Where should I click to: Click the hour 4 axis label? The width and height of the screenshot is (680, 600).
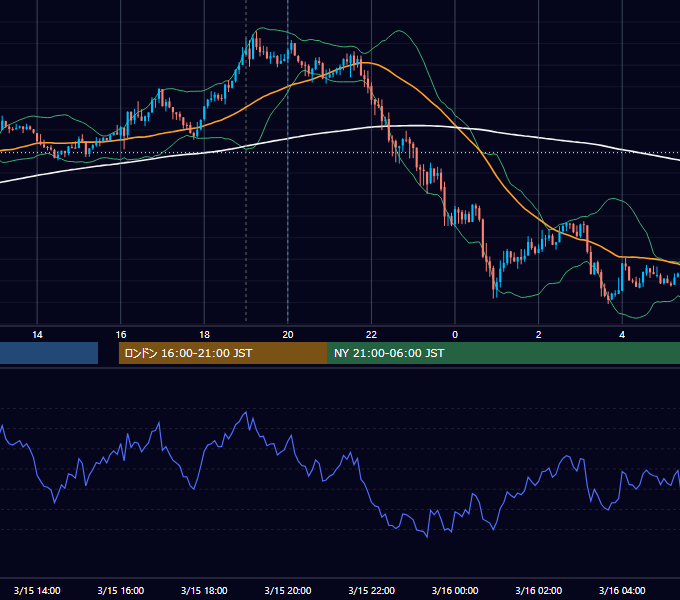(x=622, y=335)
